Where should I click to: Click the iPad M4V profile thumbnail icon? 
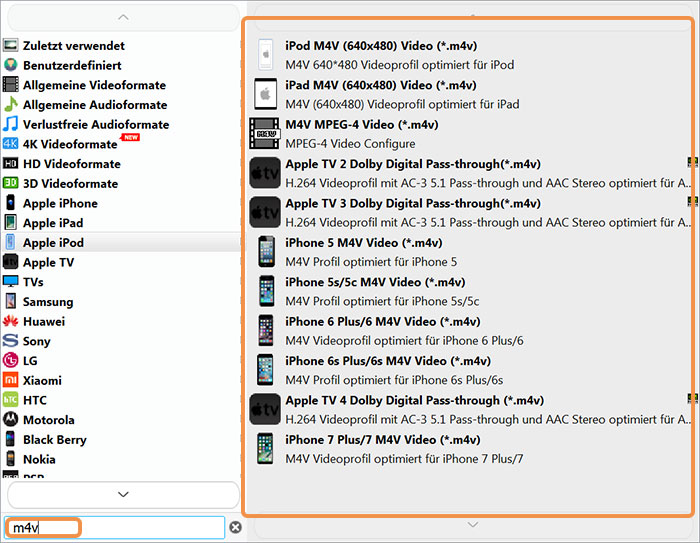266,94
